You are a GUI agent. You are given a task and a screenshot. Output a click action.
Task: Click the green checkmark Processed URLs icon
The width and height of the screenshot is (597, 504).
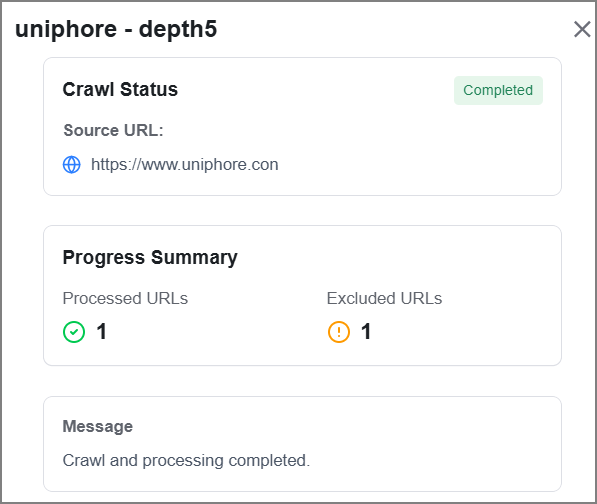tap(74, 332)
